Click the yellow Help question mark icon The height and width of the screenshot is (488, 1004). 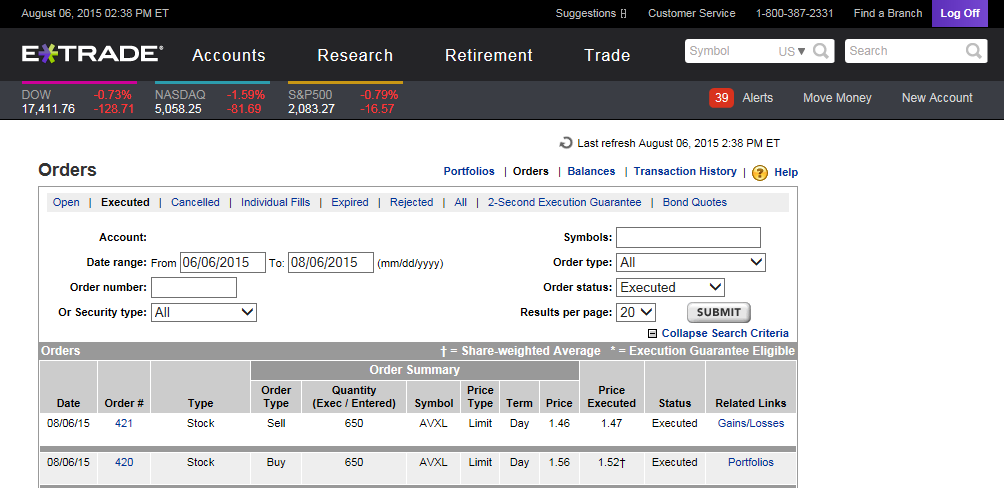[760, 172]
